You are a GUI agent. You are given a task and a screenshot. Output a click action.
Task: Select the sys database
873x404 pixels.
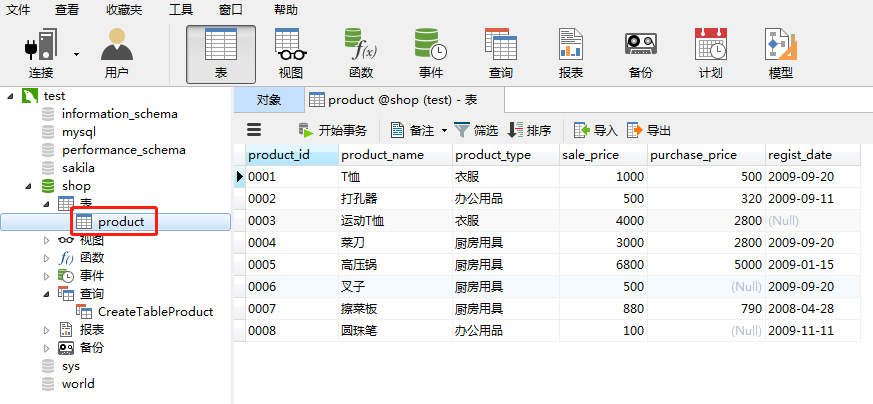71,366
